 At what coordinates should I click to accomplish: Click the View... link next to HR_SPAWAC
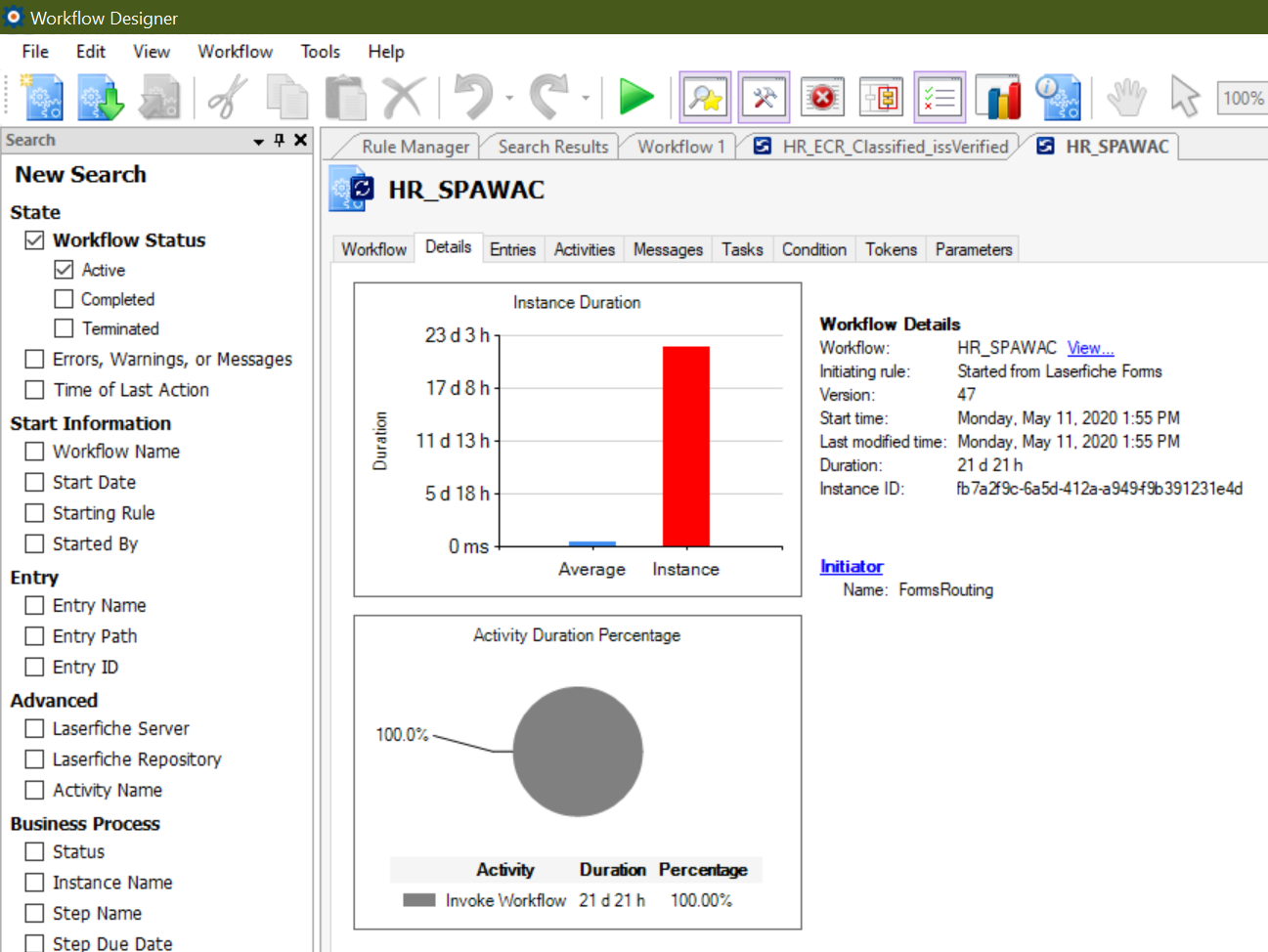(1090, 348)
